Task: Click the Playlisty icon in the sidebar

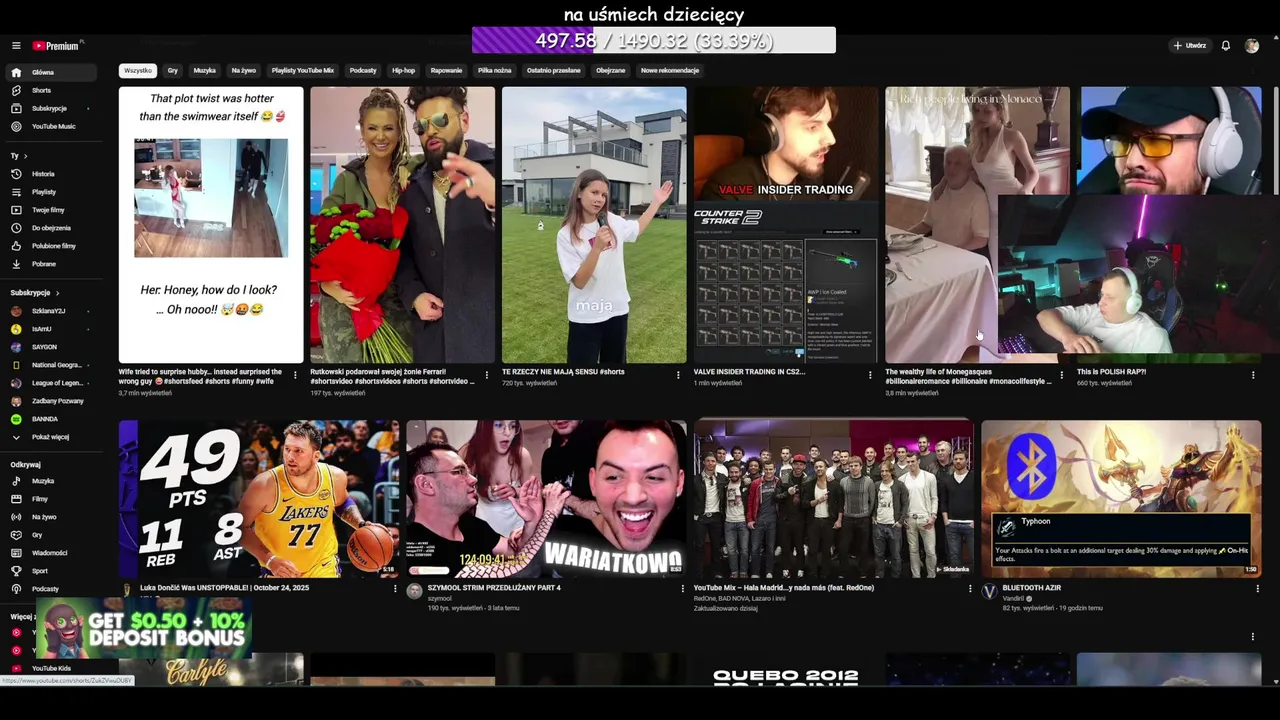Action: tap(16, 192)
